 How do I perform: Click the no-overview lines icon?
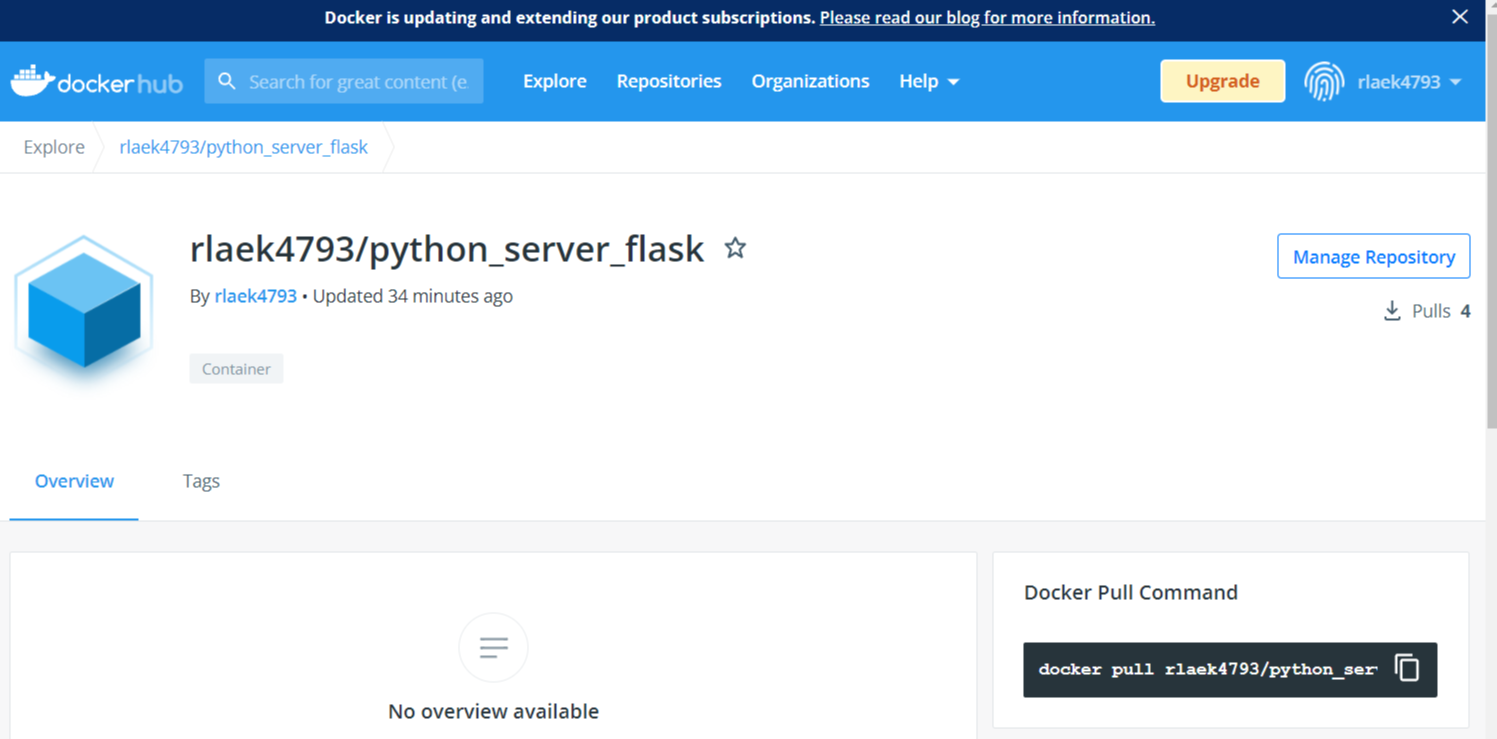pyautogui.click(x=493, y=647)
